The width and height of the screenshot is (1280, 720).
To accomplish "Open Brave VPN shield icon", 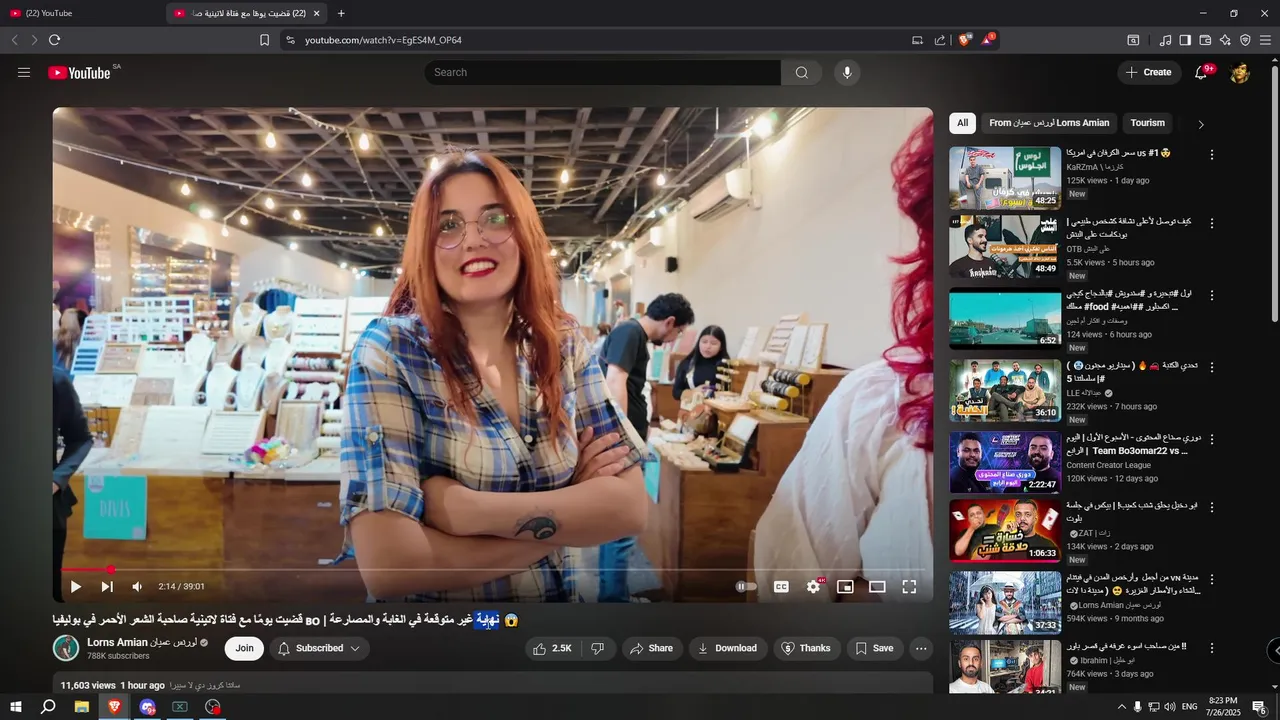I will coord(1245,40).
